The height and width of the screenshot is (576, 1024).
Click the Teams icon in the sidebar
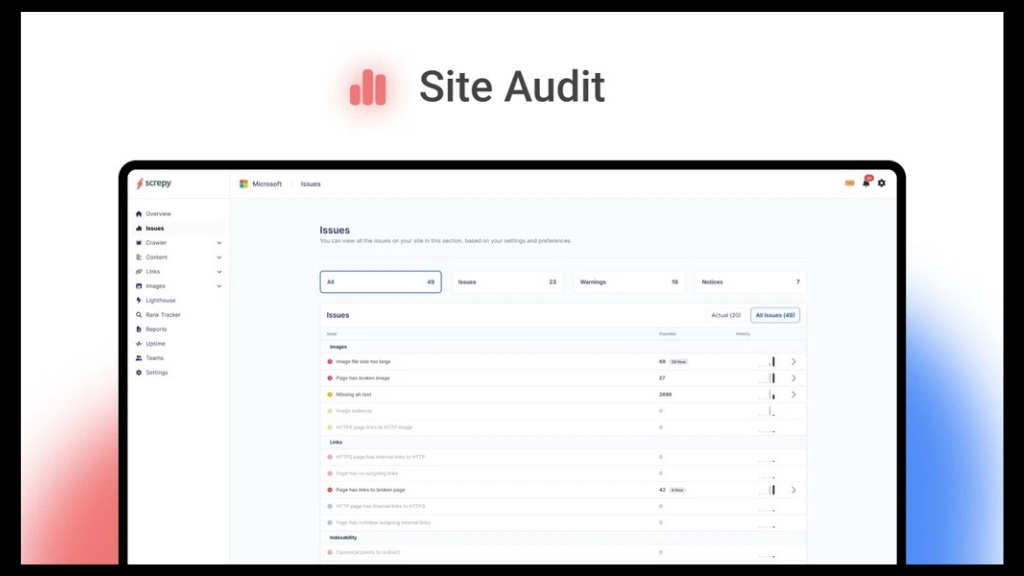click(x=137, y=357)
